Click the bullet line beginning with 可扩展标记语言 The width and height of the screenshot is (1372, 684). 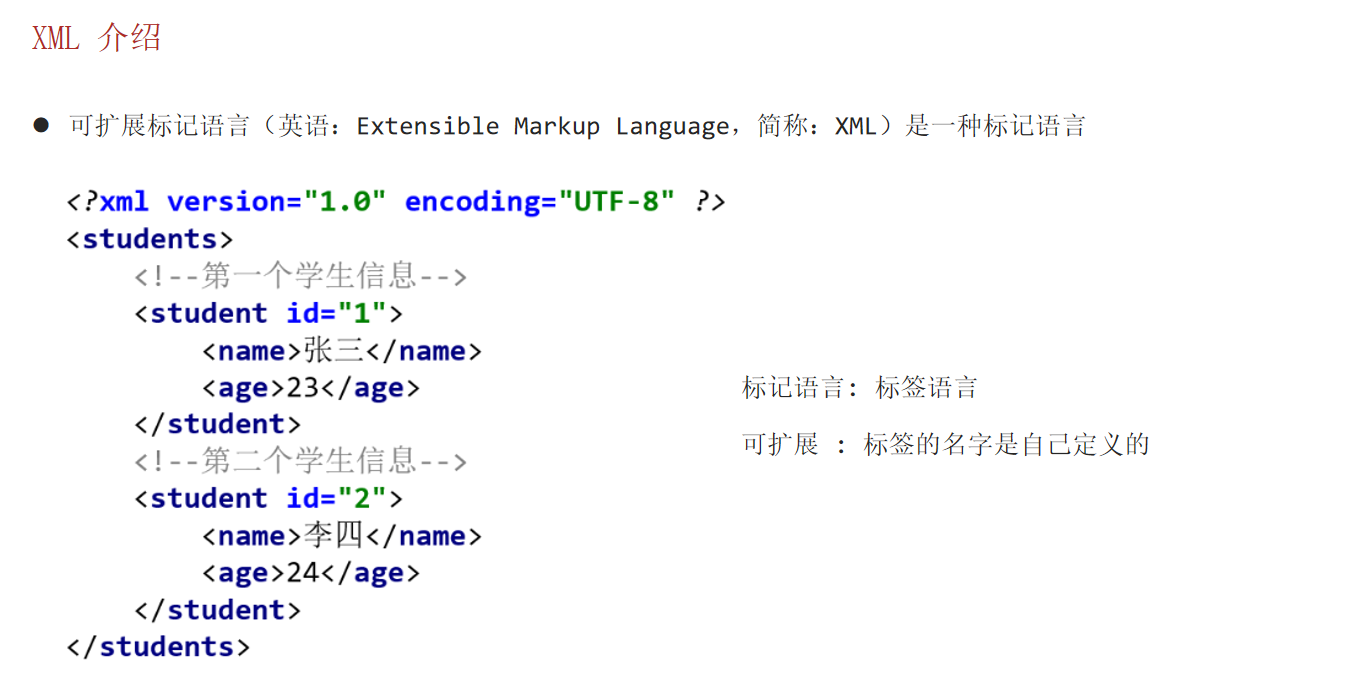[x=577, y=126]
